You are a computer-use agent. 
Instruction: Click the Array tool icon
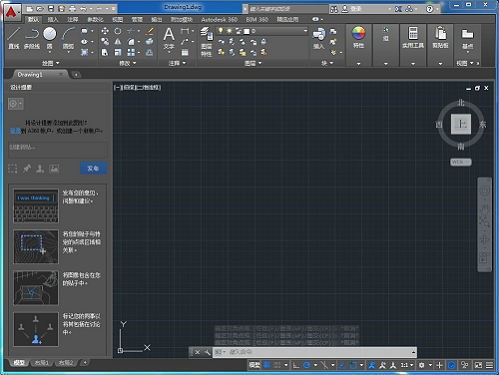pyautogui.click(x=131, y=52)
